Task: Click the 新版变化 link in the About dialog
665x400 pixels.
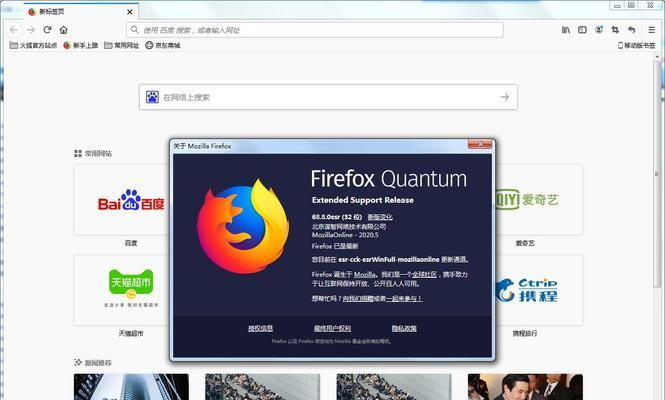Action: 380,217
